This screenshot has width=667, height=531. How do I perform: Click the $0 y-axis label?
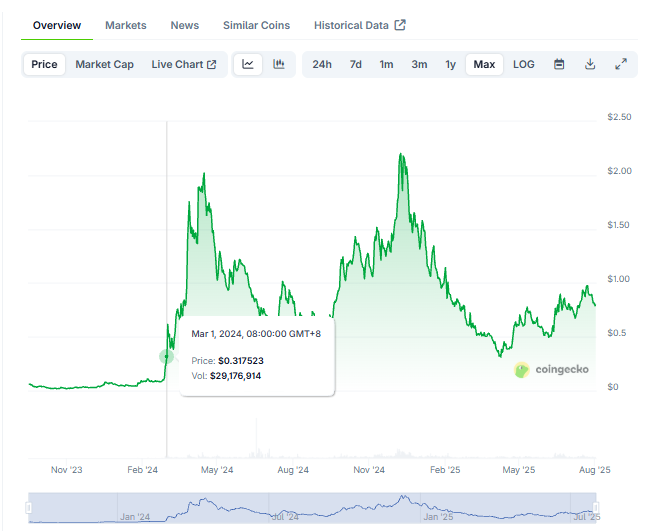[x=613, y=387]
